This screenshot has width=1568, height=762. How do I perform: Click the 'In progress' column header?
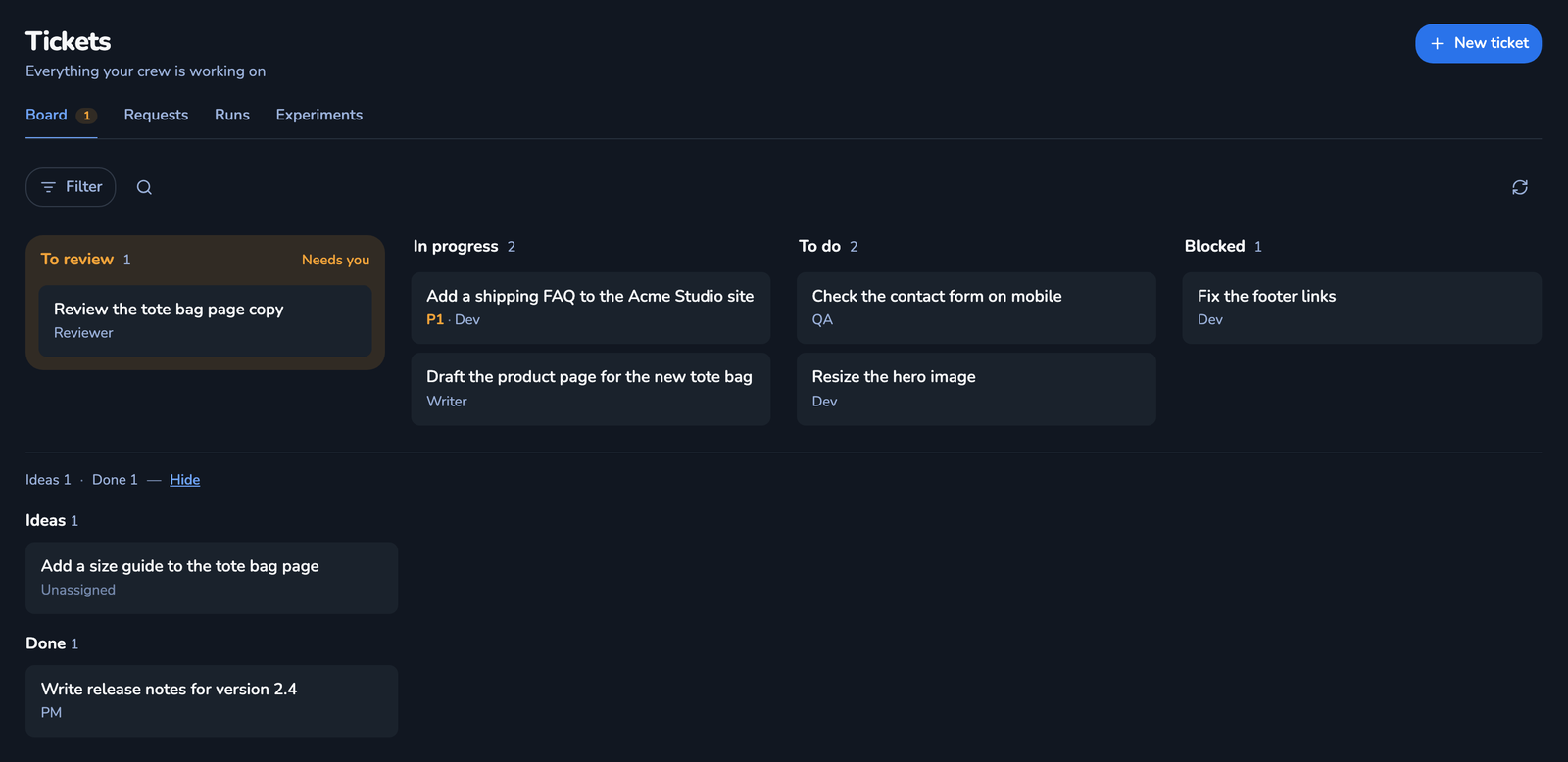point(456,246)
